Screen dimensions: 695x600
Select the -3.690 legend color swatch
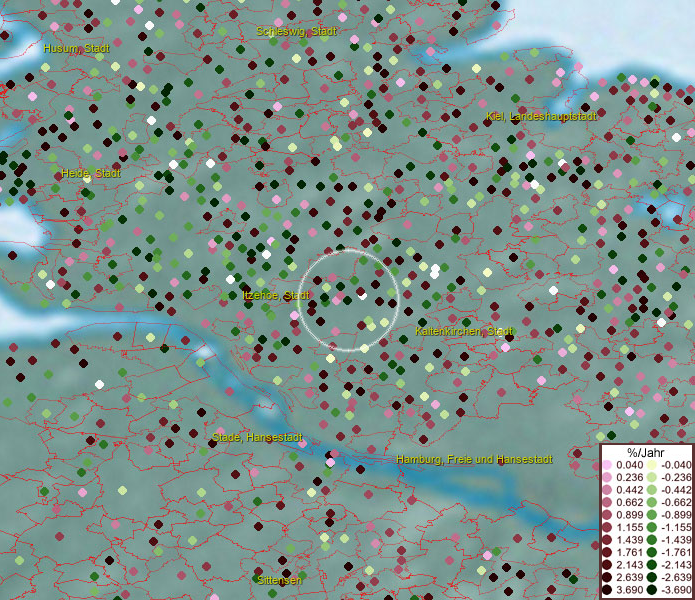point(652,590)
